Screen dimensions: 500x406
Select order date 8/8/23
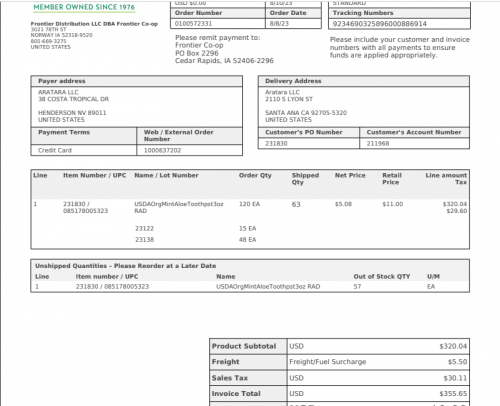pyautogui.click(x=279, y=24)
